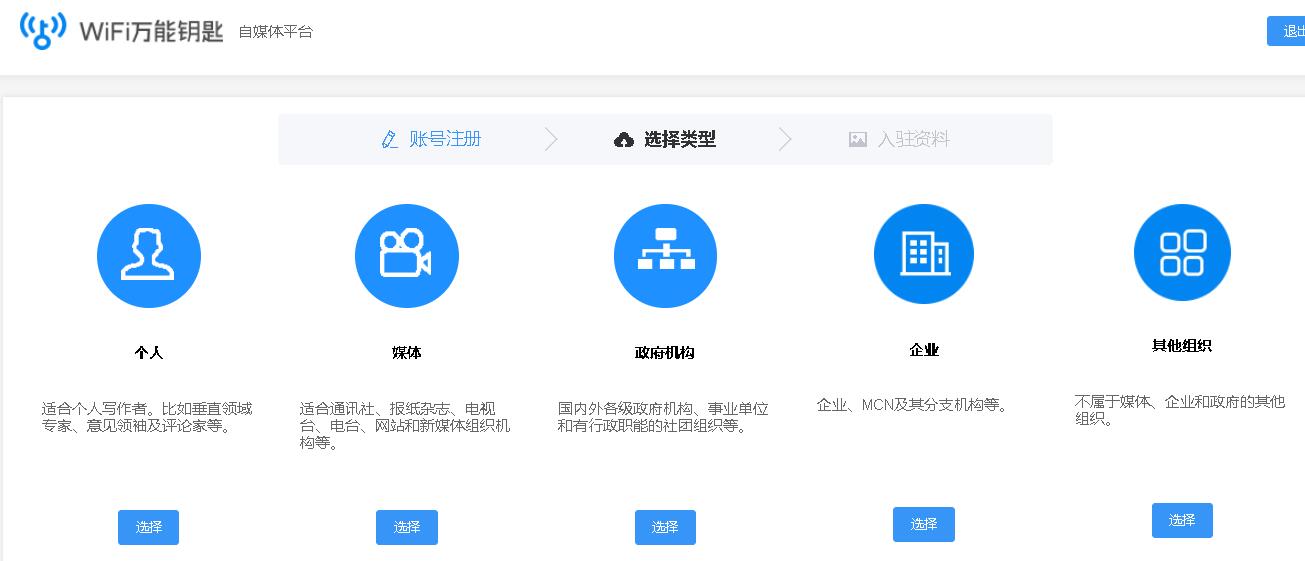Go to the 账号注册 step
Image resolution: width=1305 pixels, height=561 pixels.
[445, 139]
